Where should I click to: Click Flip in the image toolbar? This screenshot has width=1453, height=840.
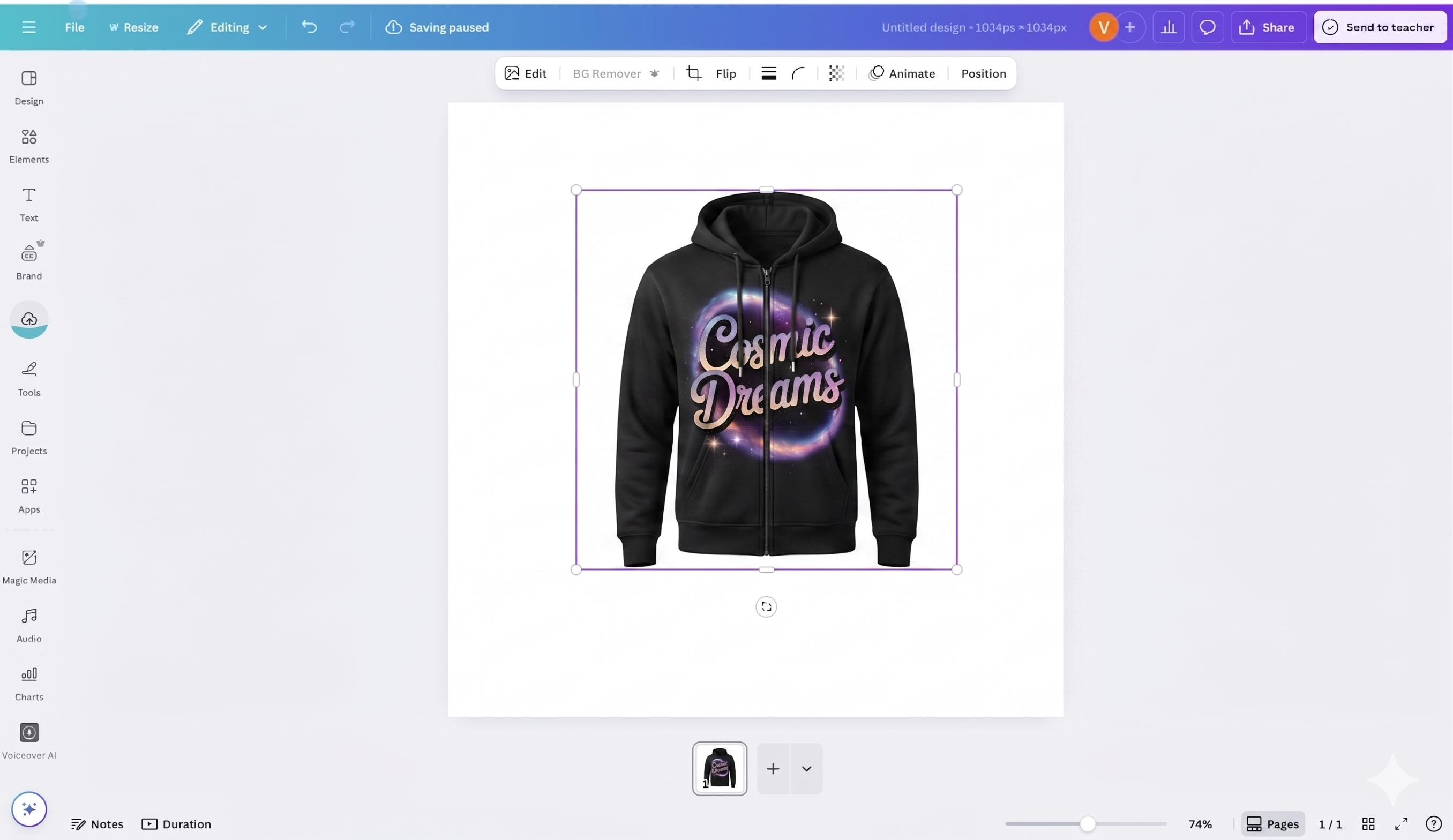point(726,73)
